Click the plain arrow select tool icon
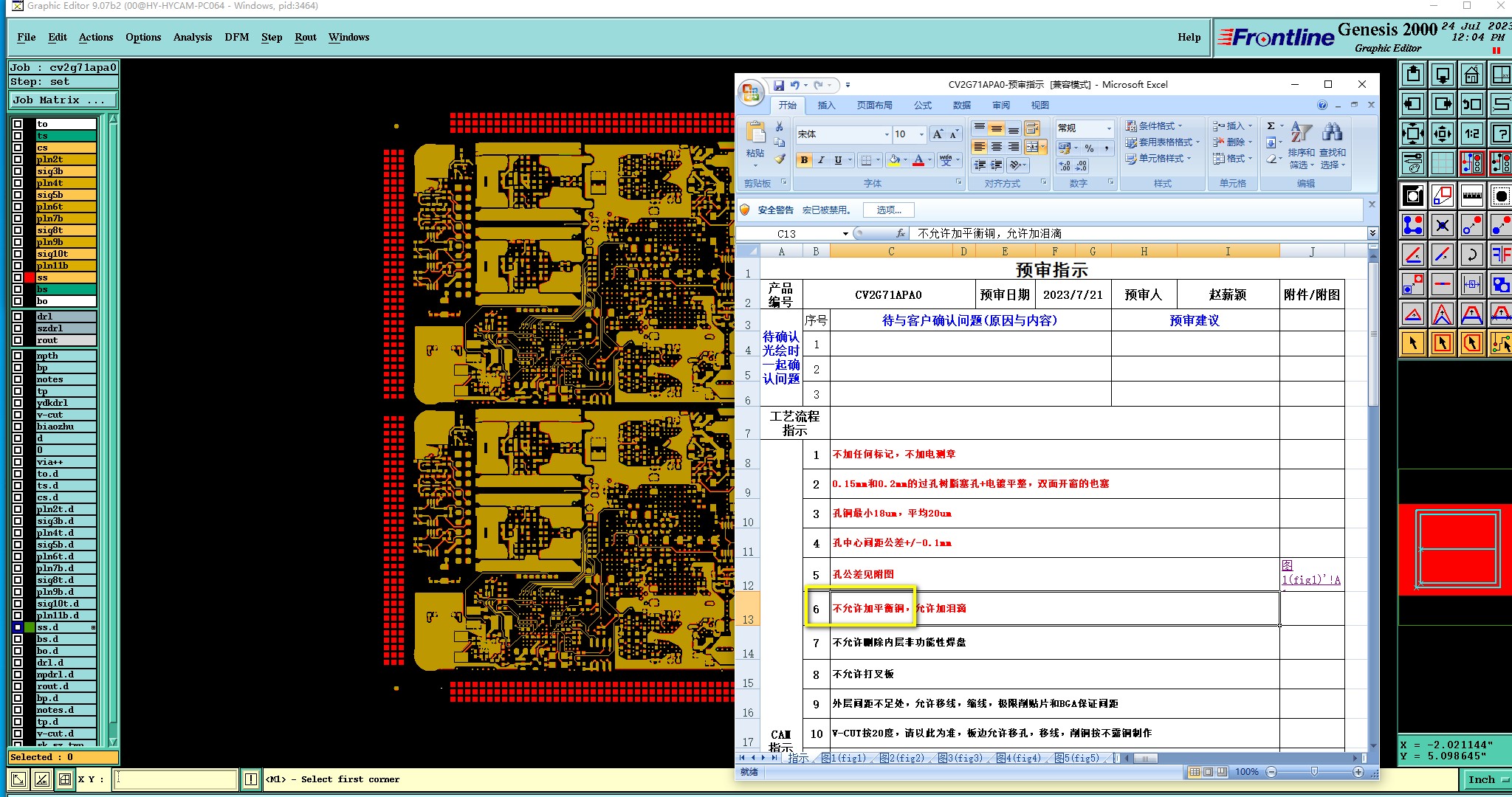Viewport: 1512px width, 797px height. [1412, 343]
